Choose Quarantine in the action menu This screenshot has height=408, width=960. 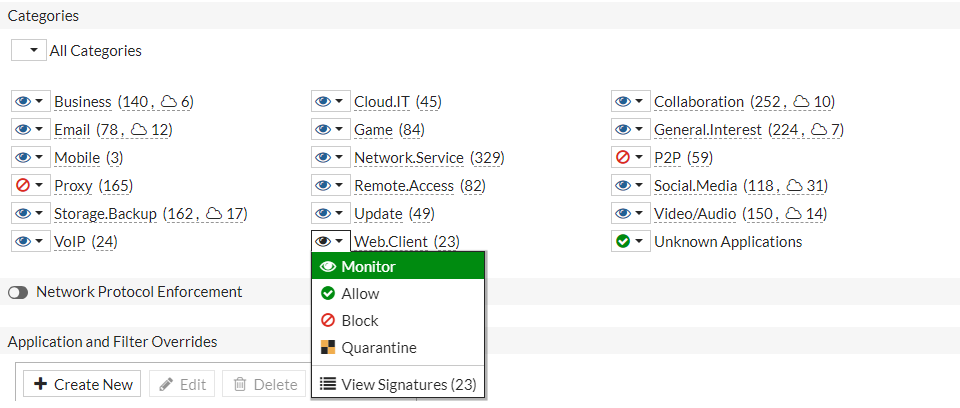tap(378, 348)
